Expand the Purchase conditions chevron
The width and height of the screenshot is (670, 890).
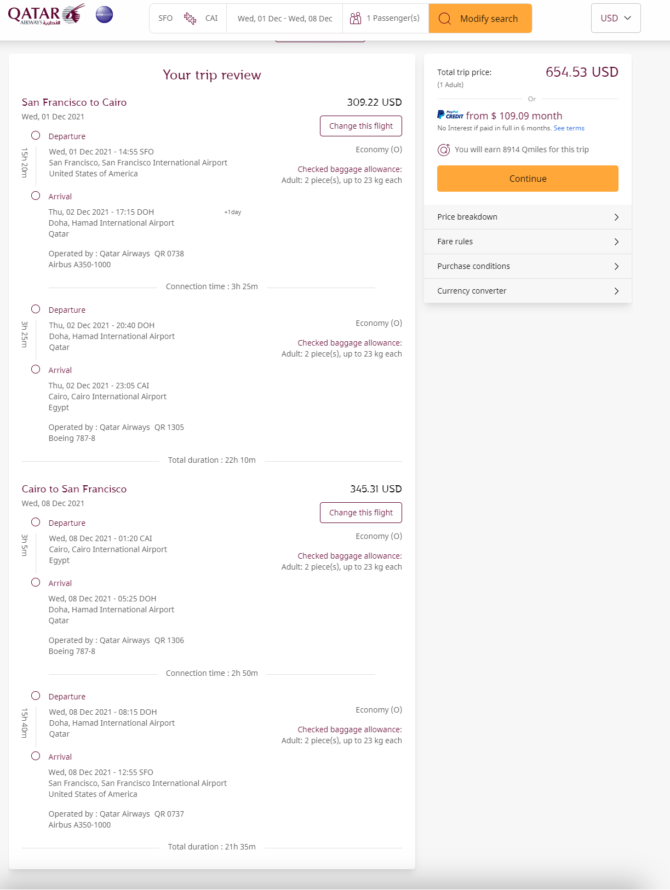(x=617, y=266)
